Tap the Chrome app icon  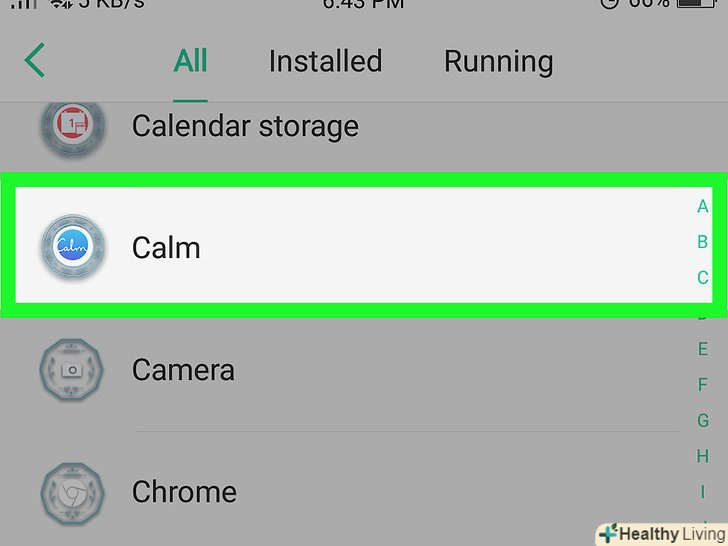[72, 492]
